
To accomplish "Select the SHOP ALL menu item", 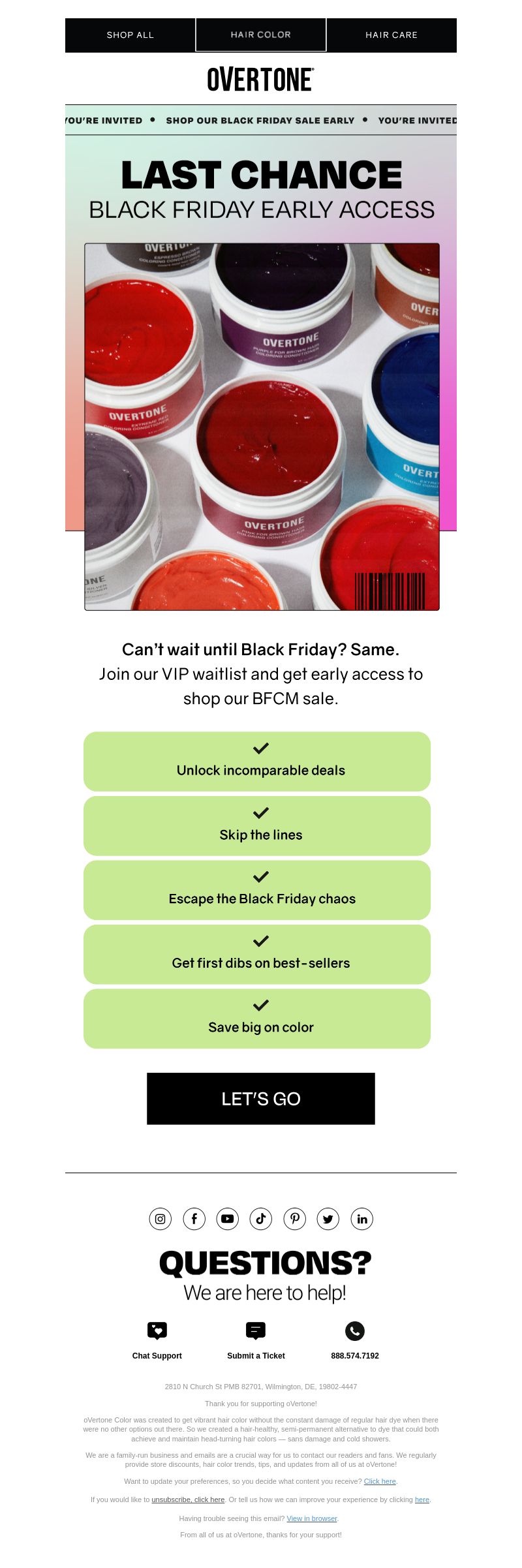I will click(x=130, y=35).
